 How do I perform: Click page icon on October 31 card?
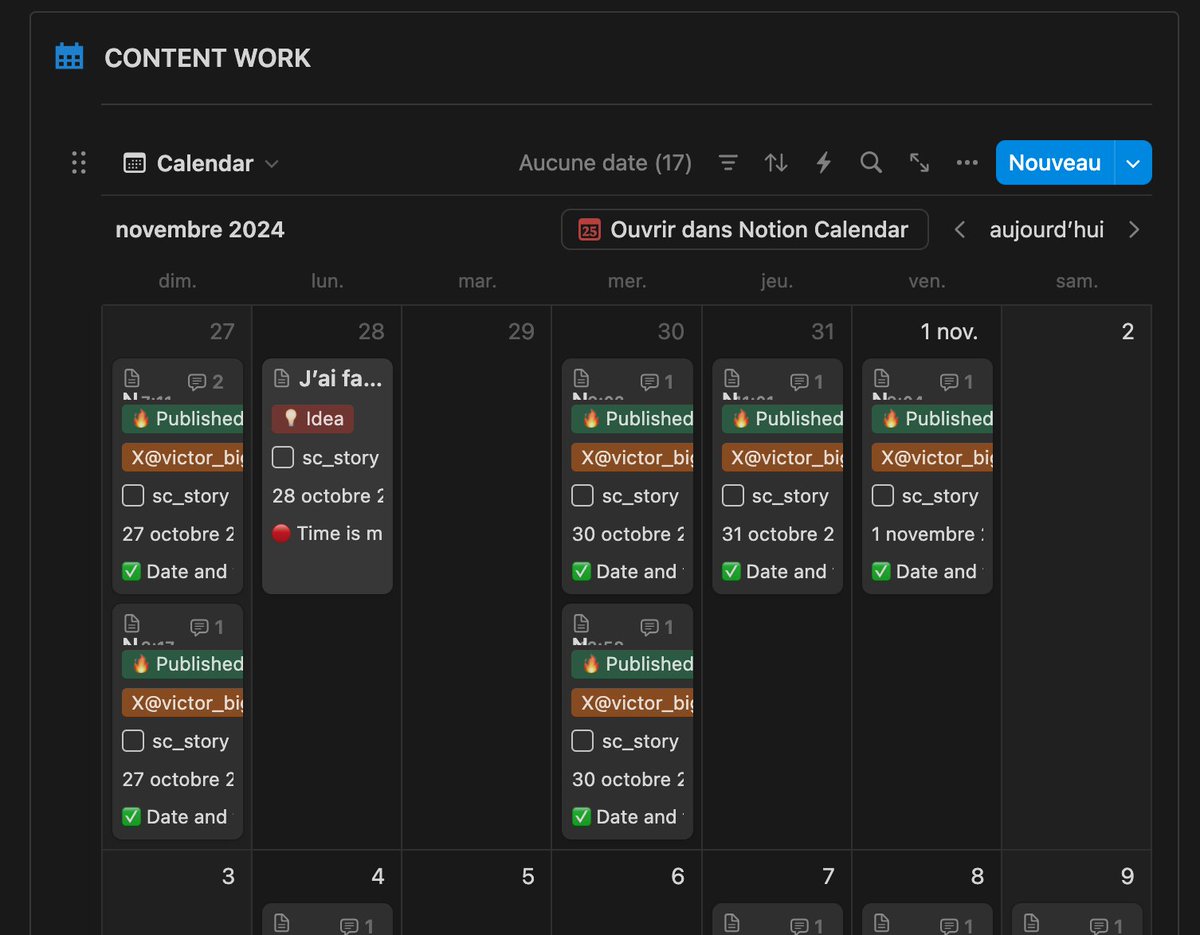click(x=731, y=378)
